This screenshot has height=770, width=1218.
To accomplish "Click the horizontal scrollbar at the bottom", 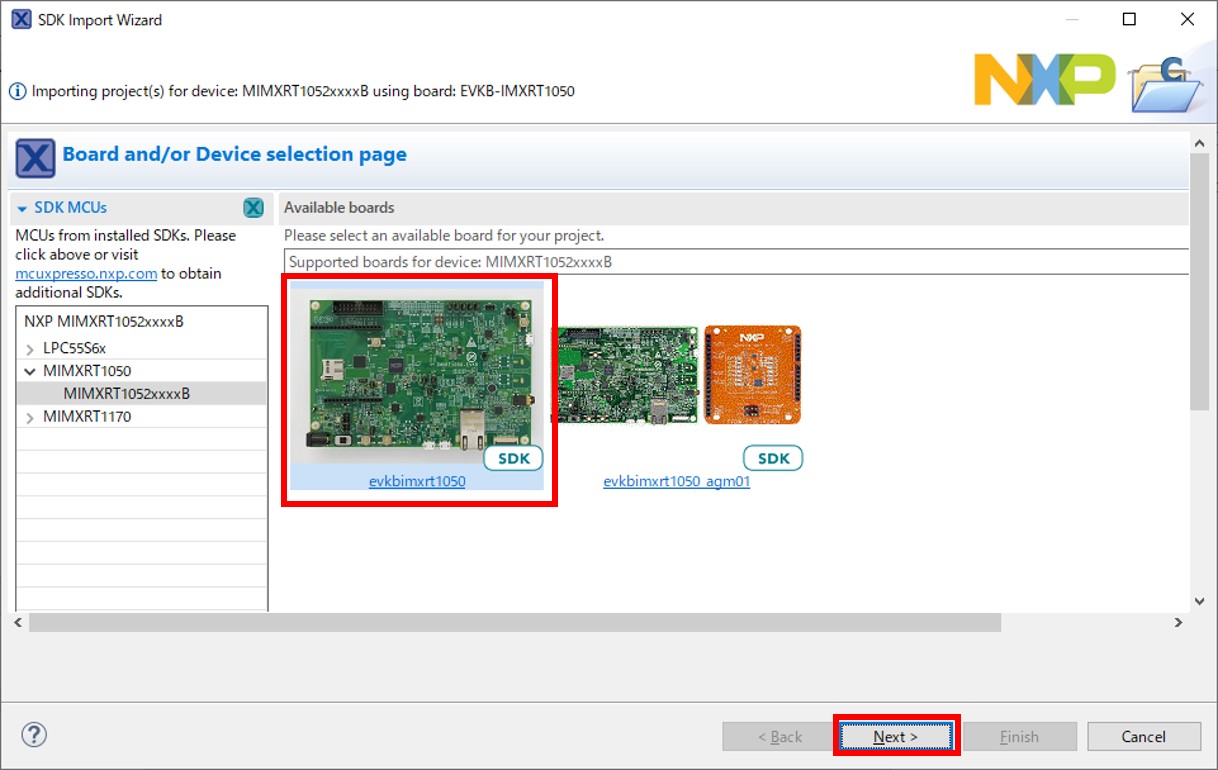I will click(514, 622).
